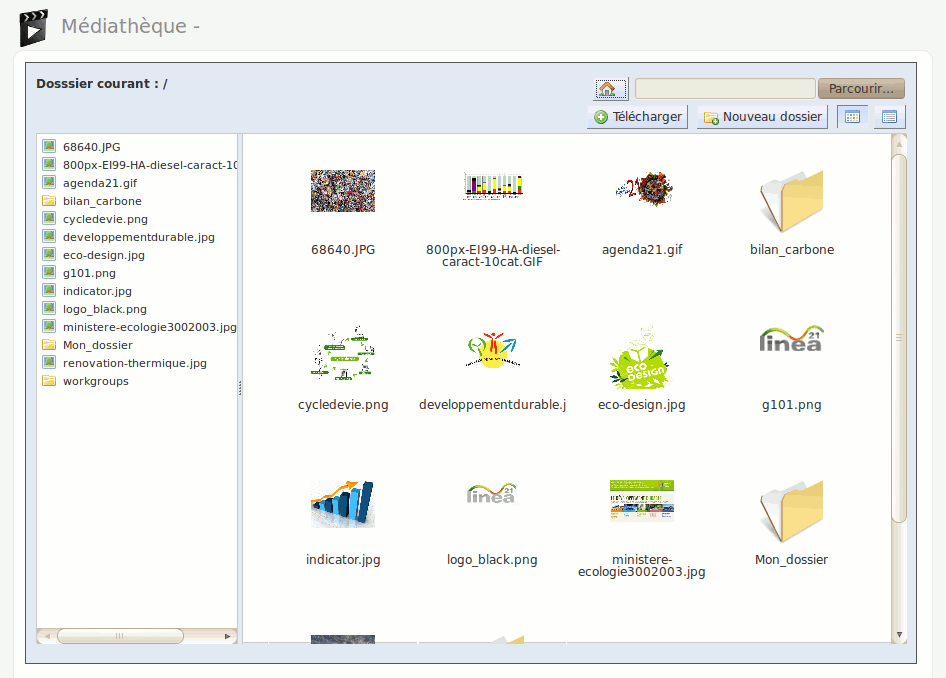This screenshot has width=946, height=678.
Task: Switch to thumbnail grid view
Action: point(852,116)
